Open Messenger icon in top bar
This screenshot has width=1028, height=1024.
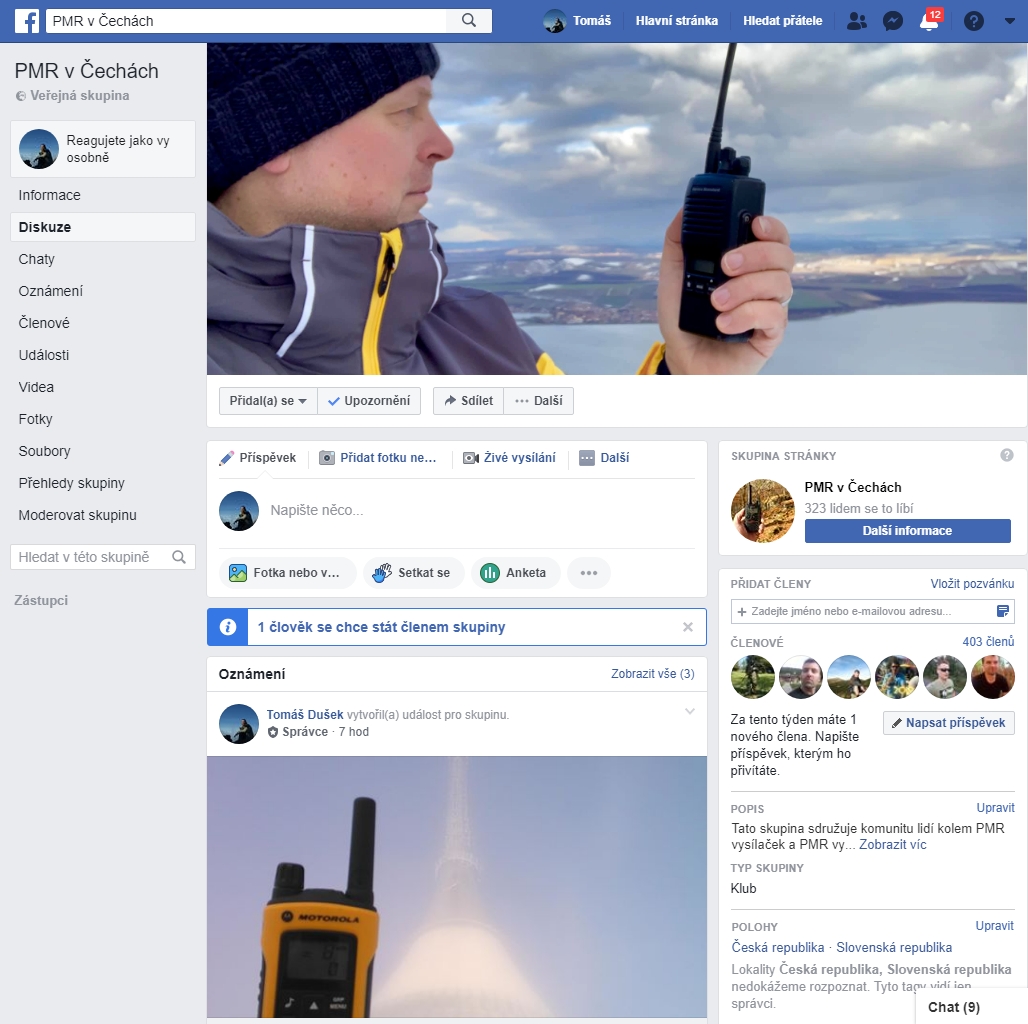point(893,21)
